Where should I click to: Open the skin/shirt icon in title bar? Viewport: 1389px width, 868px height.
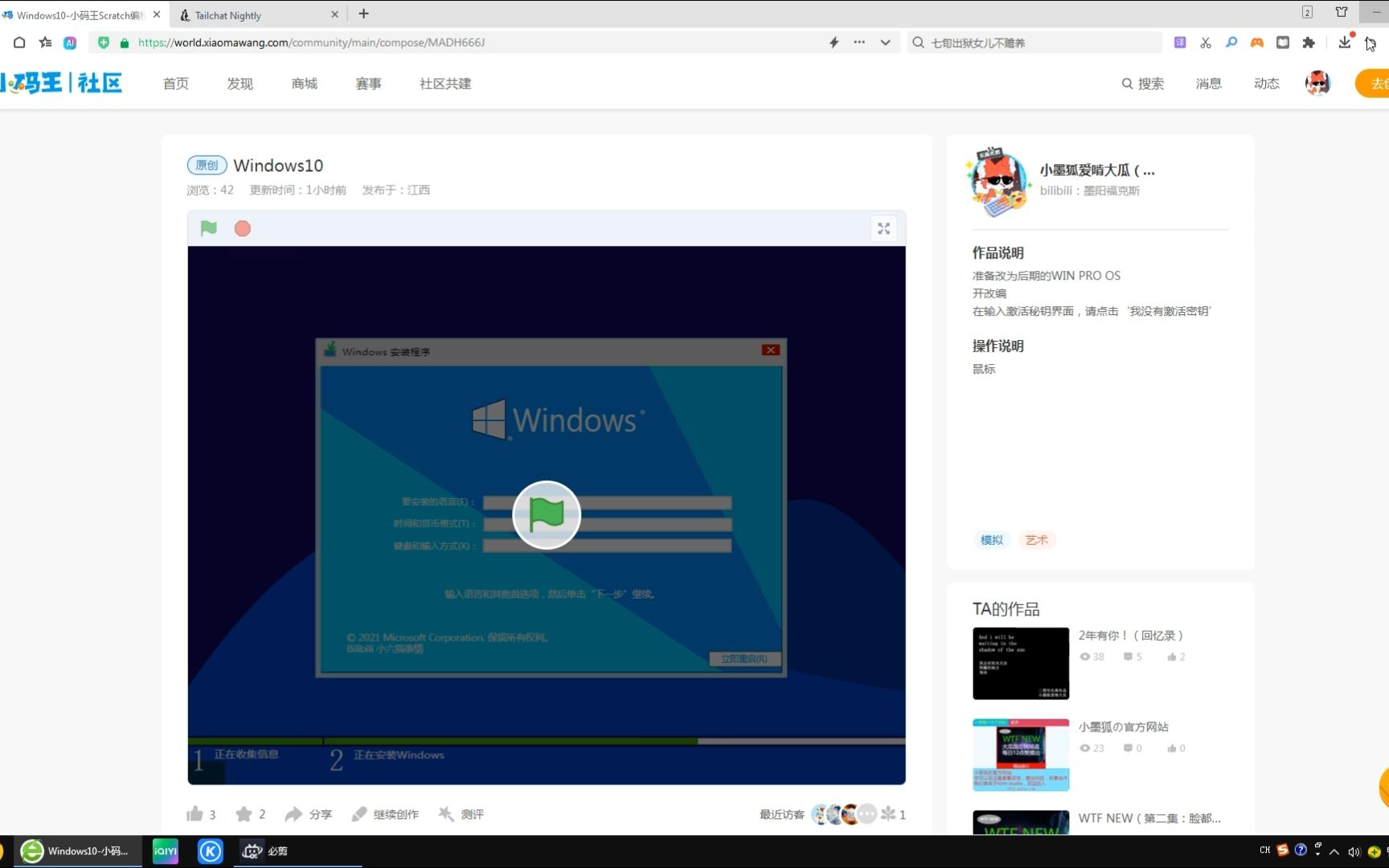click(1342, 12)
